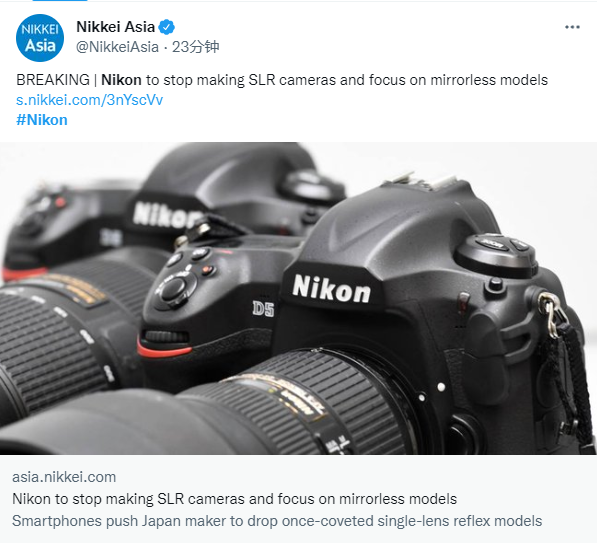Select the highlighted tab indicator at top
The height and width of the screenshot is (543, 597).
point(60,1)
